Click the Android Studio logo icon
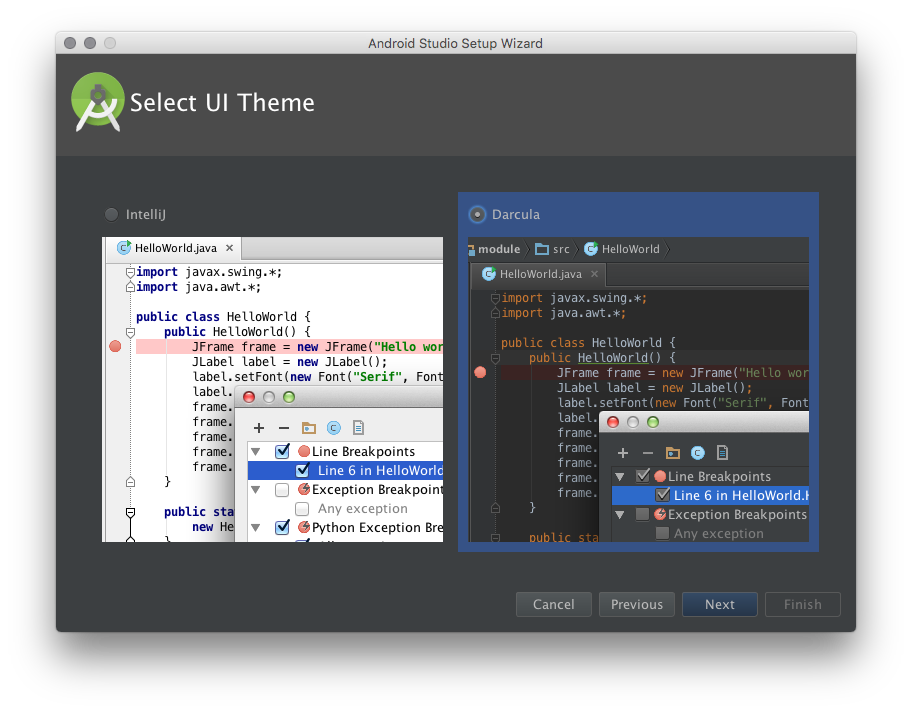 (98, 102)
